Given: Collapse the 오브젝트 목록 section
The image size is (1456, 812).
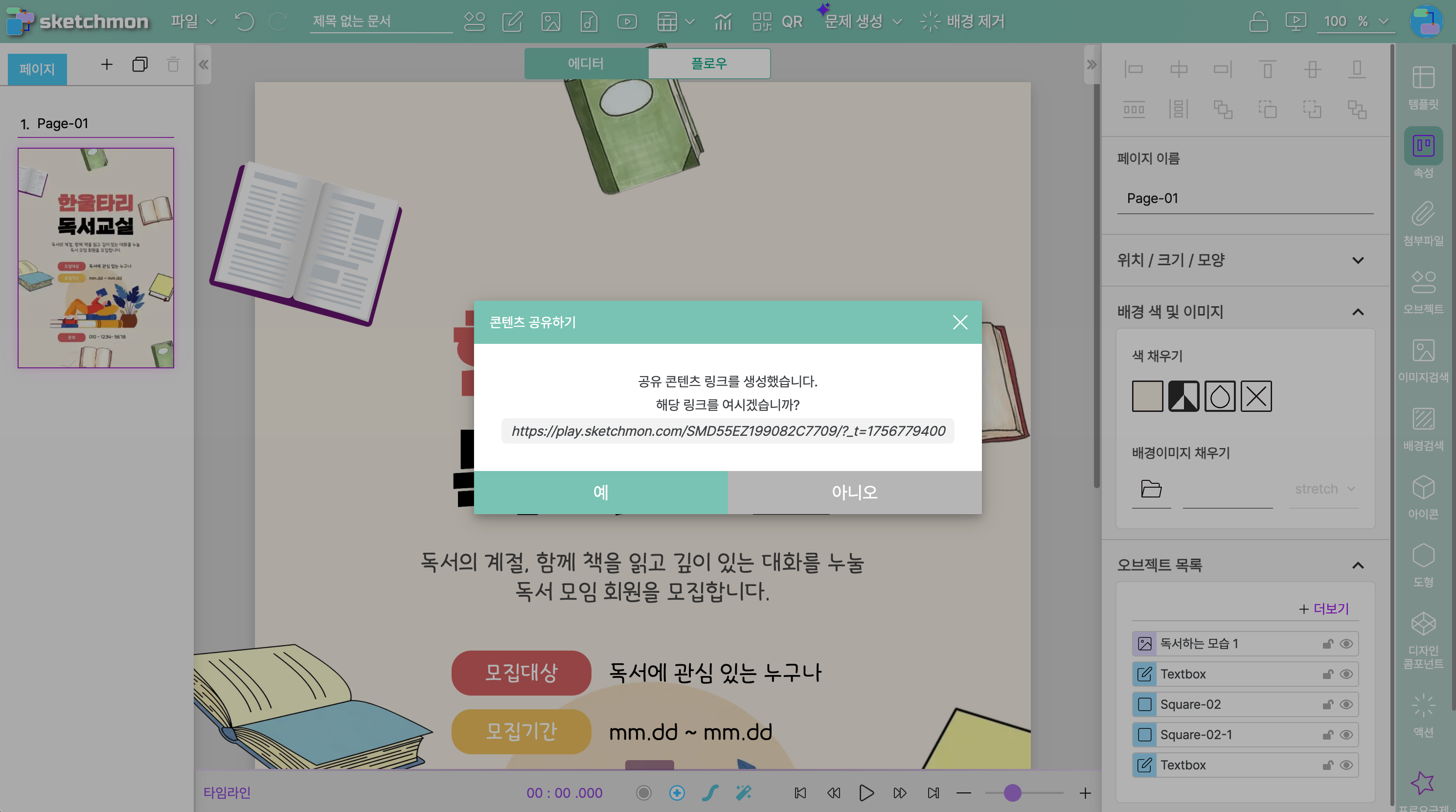Looking at the screenshot, I should click(x=1358, y=565).
